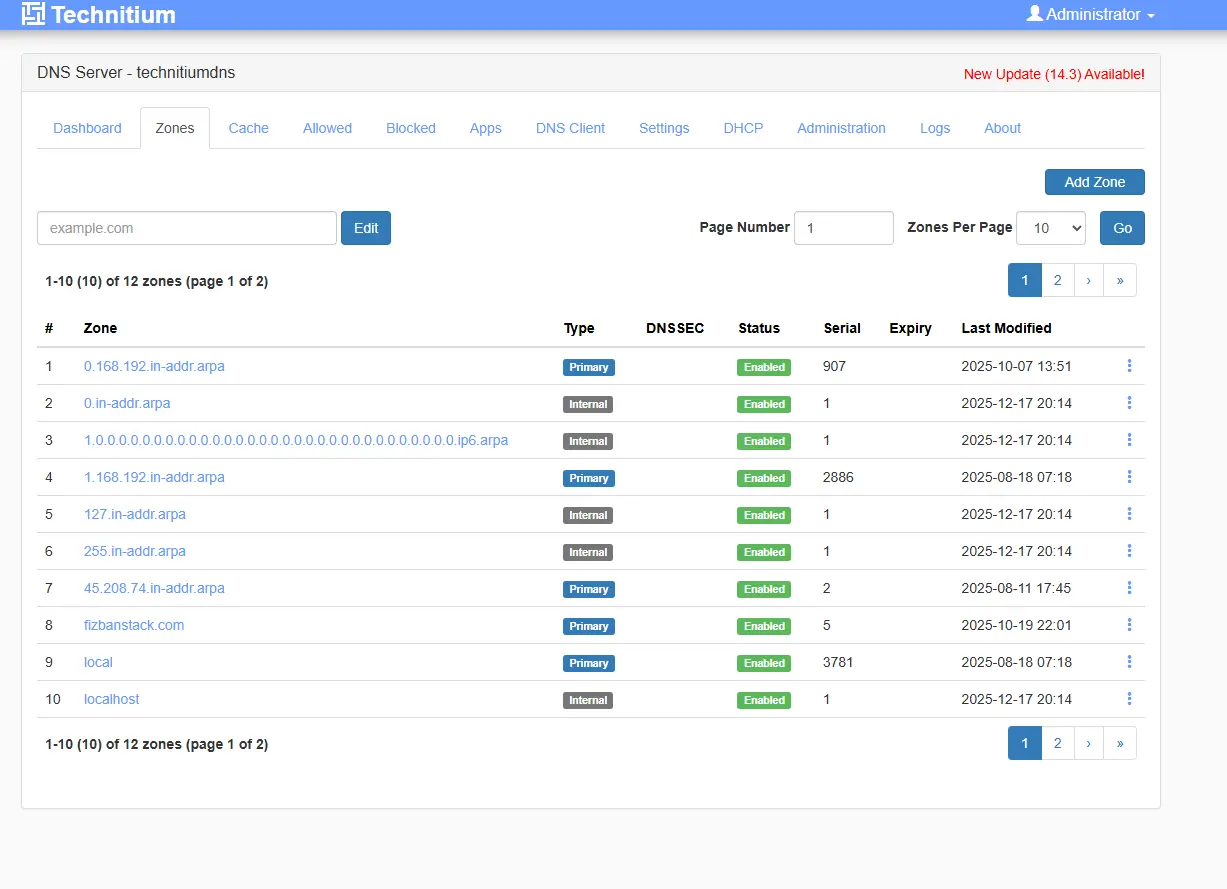Expand the Zones Per Page dropdown

(x=1051, y=228)
